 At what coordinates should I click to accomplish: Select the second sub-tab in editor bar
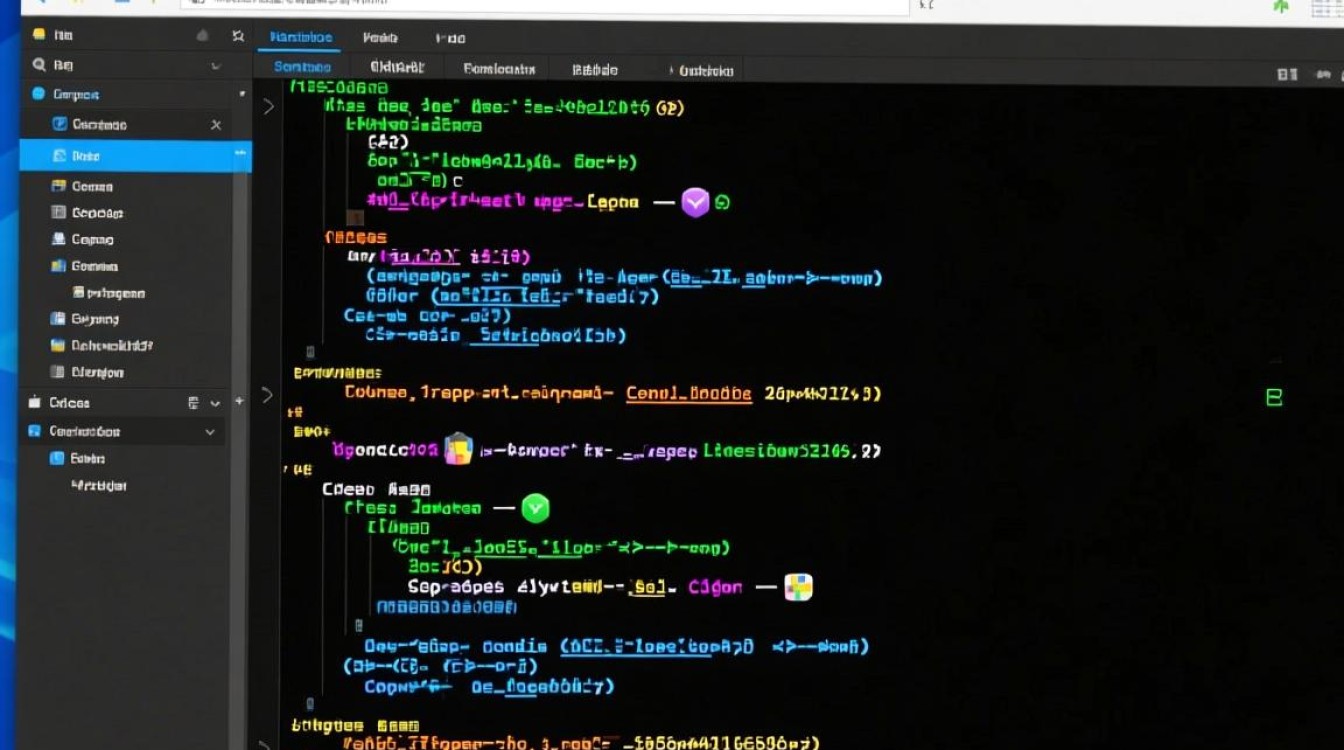pos(397,68)
